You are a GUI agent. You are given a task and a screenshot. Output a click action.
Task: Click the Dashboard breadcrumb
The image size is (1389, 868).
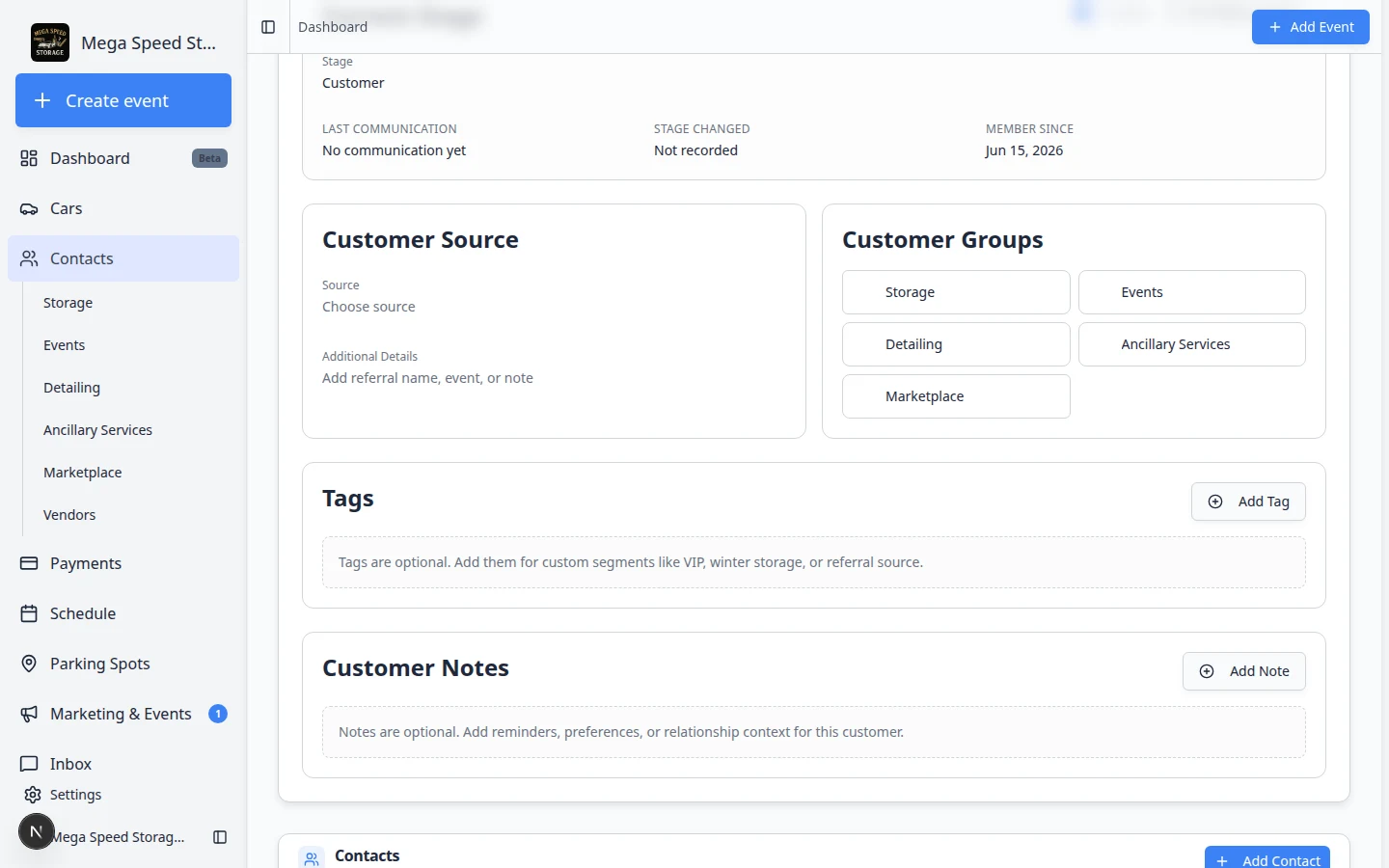(333, 27)
